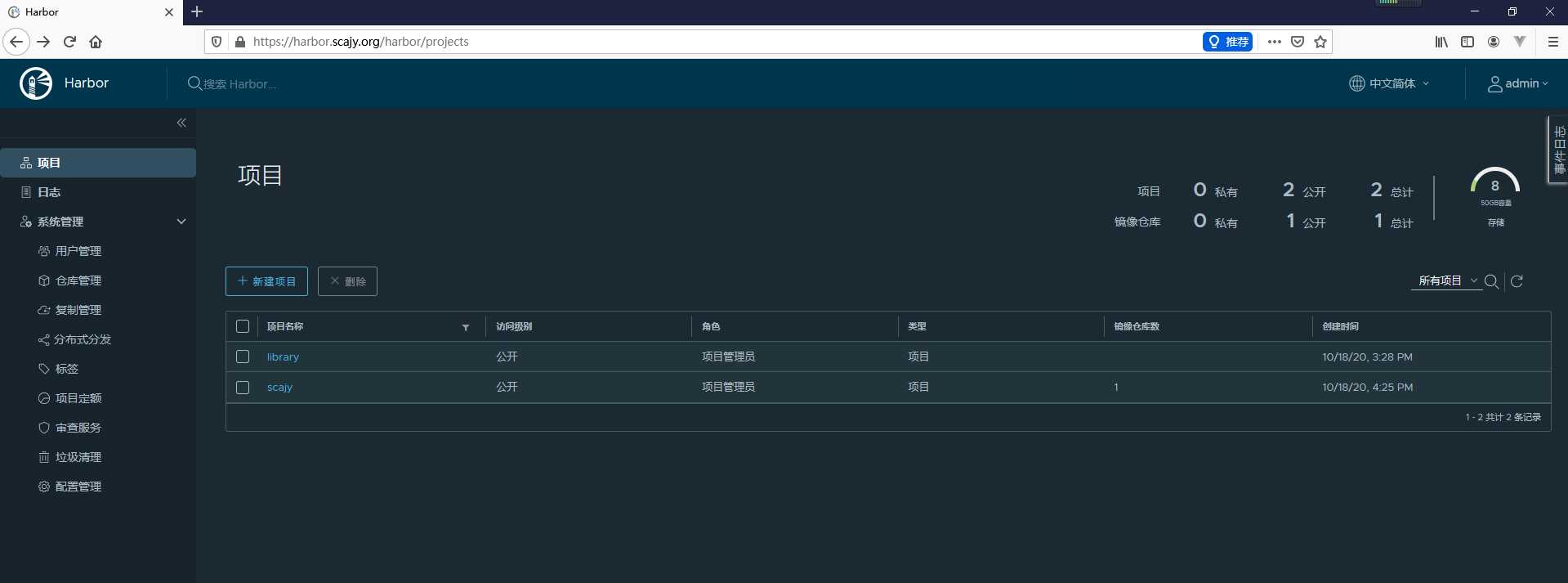Sort by 镜像仓库数 column header
This screenshot has height=583, width=1568.
(x=1137, y=326)
